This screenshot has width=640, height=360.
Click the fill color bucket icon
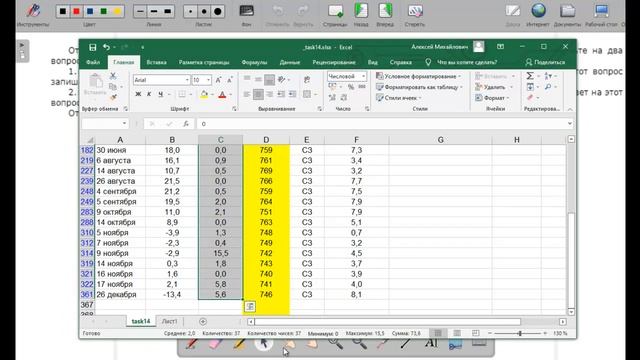[204, 94]
